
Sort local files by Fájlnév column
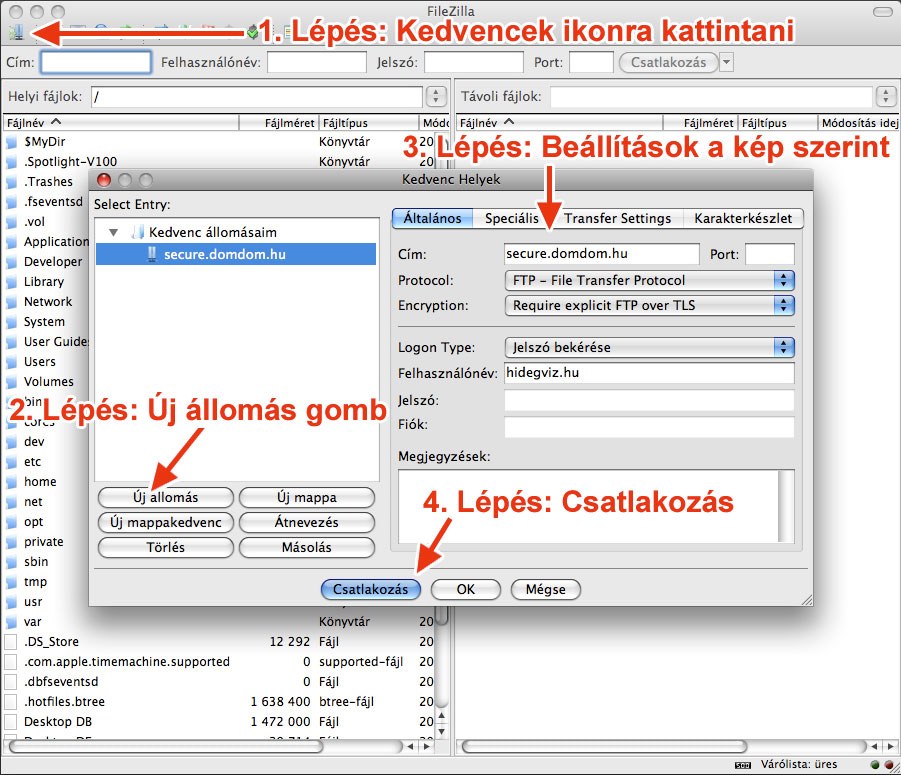121,123
